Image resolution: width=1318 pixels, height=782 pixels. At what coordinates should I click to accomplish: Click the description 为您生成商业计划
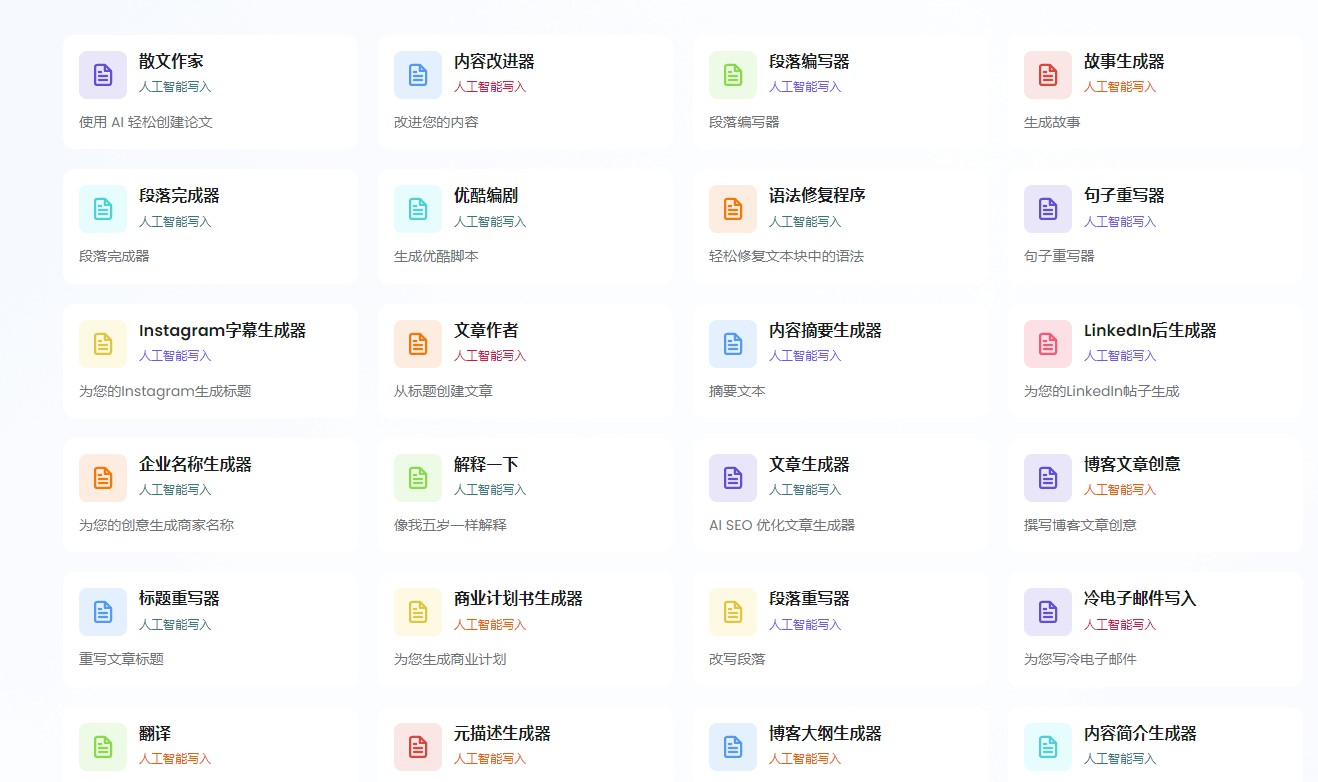point(450,659)
